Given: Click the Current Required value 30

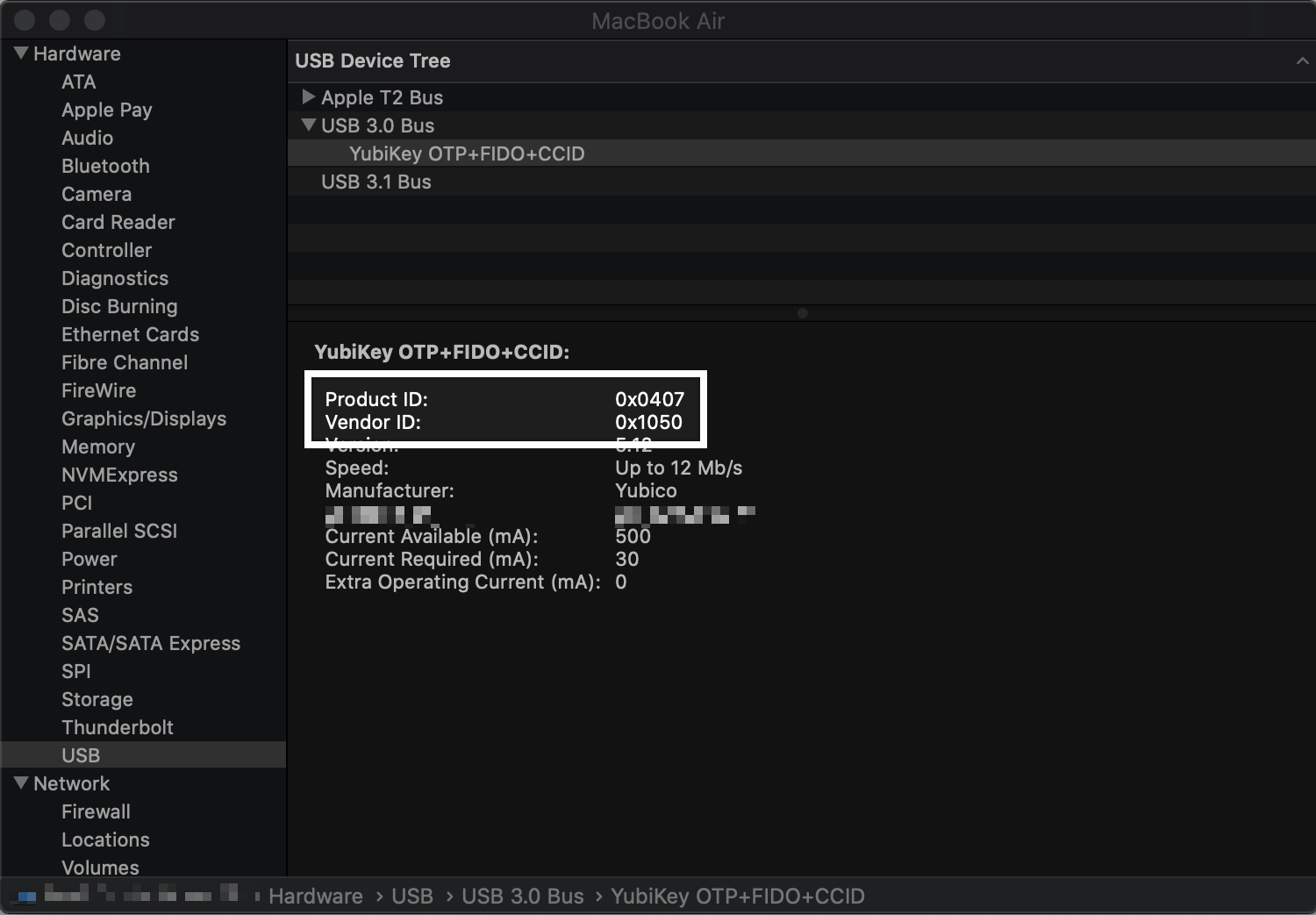Looking at the screenshot, I should [x=626, y=559].
